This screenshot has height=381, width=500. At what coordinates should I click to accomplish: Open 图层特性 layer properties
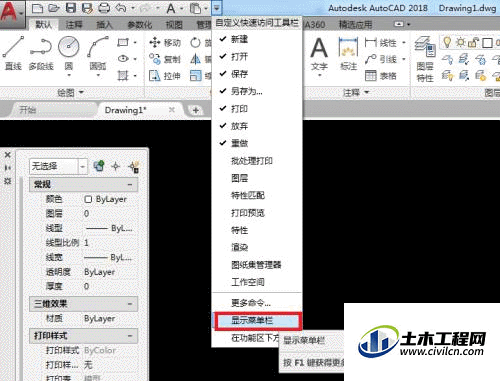(x=425, y=59)
